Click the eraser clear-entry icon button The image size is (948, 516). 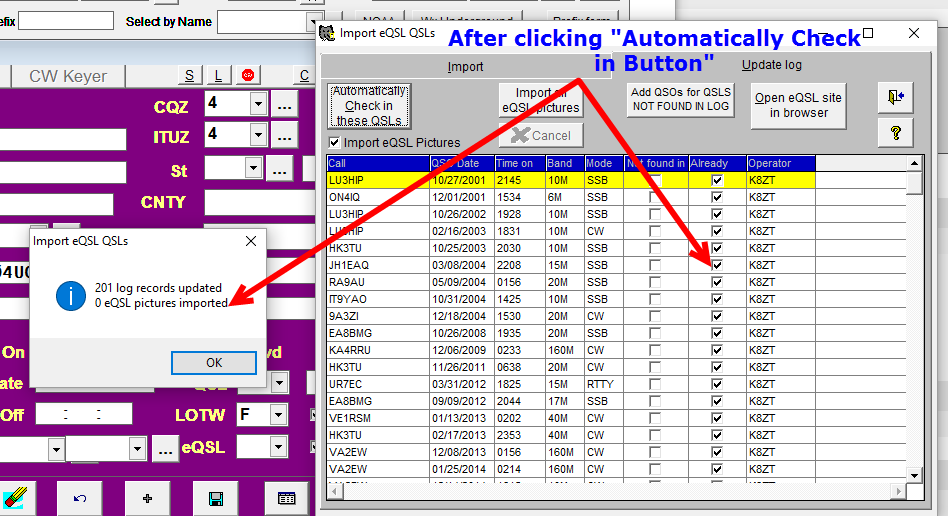point(16,498)
